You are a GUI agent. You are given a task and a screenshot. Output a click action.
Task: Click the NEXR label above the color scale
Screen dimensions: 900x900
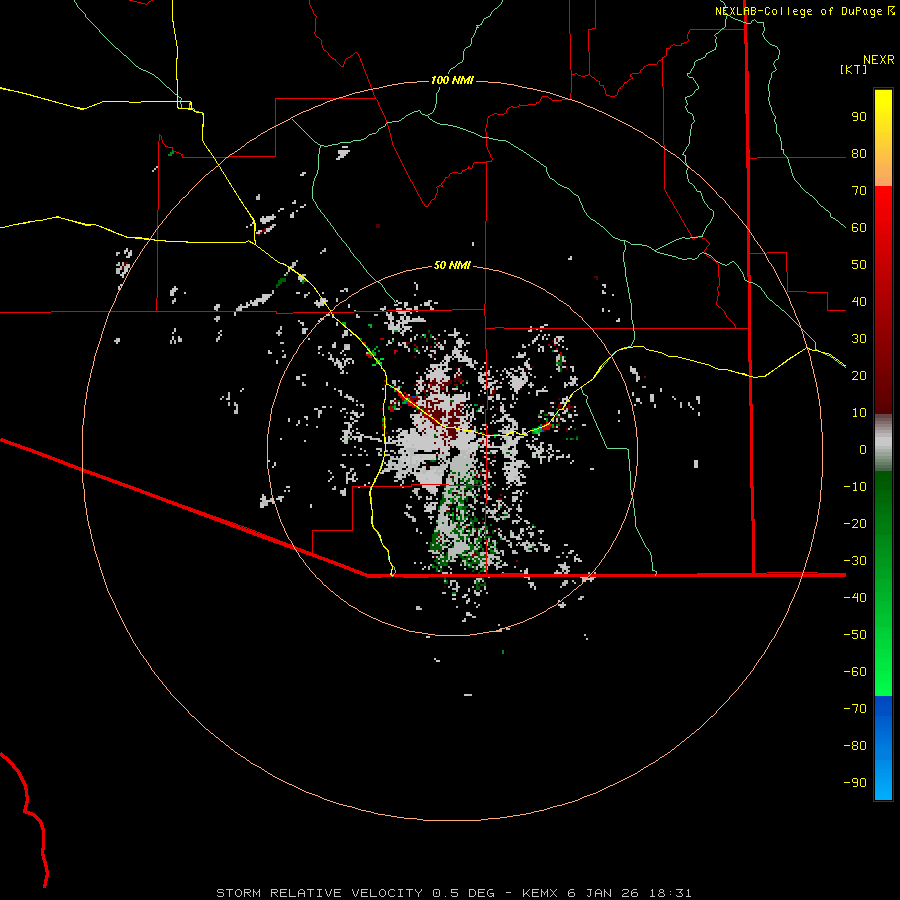878,60
